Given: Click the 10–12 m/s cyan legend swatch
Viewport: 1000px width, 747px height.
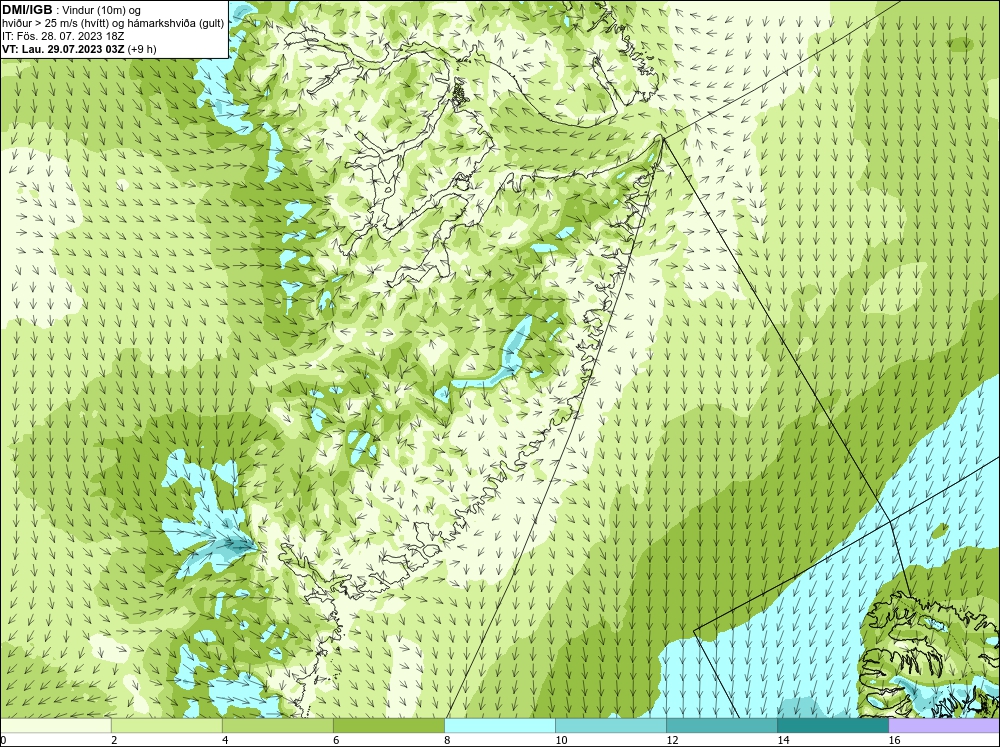Looking at the screenshot, I should [x=611, y=725].
